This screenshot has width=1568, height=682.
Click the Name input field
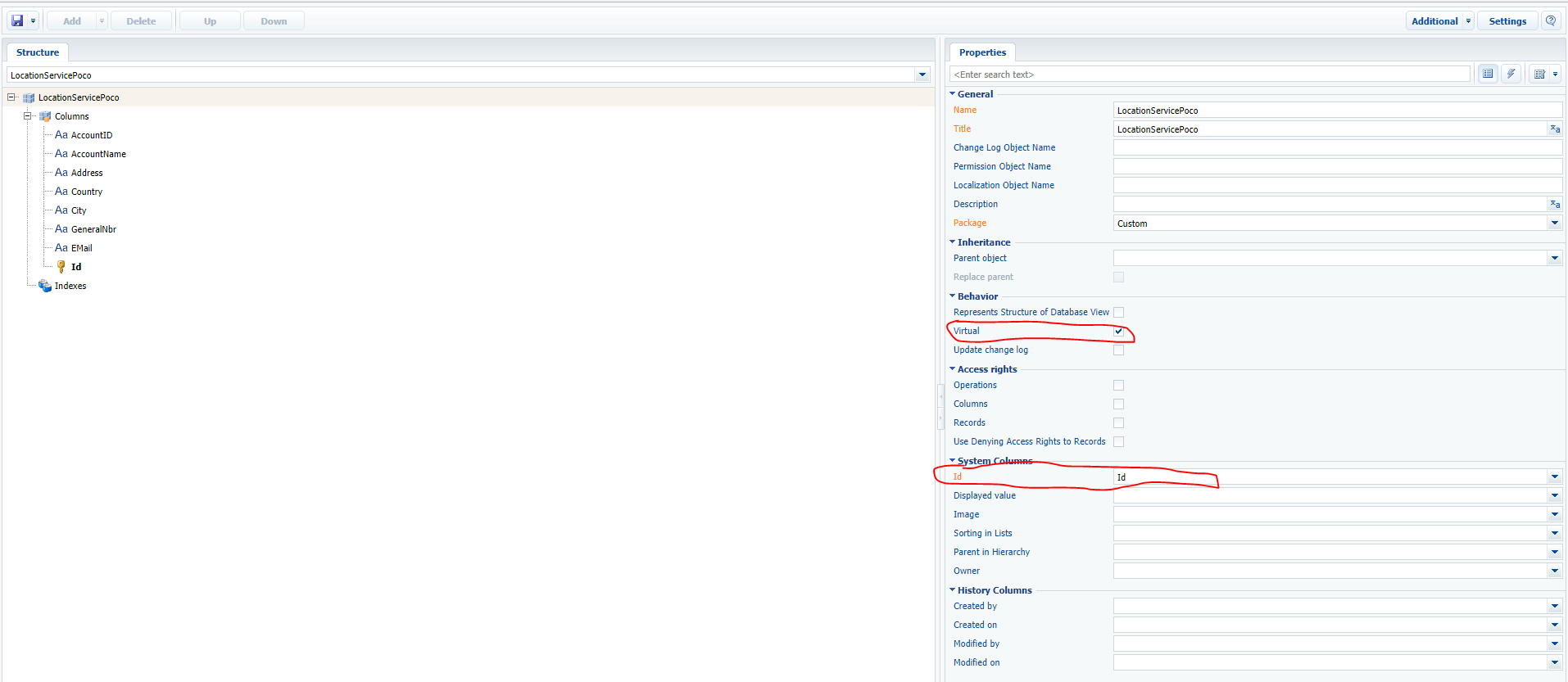[x=1338, y=111]
